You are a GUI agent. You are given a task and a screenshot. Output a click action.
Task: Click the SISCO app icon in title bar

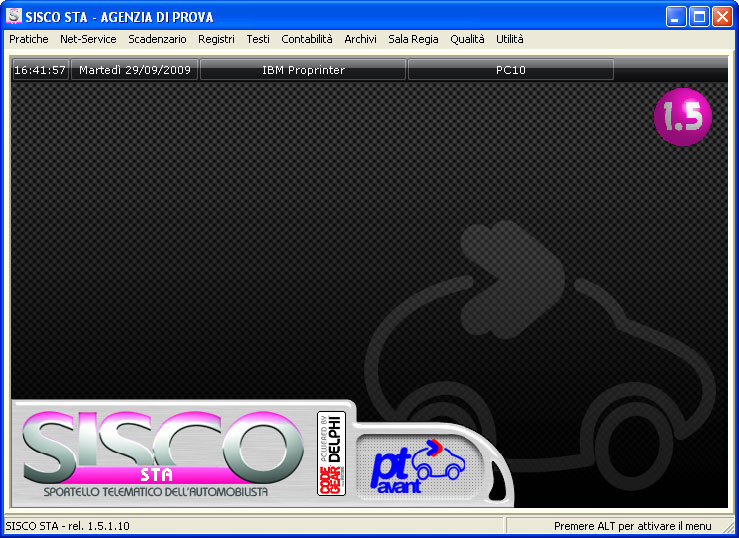tap(14, 16)
